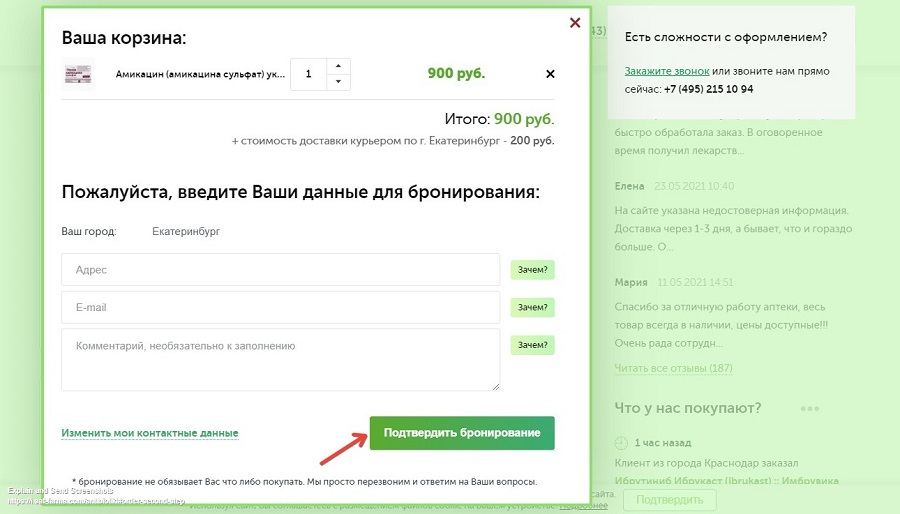Viewport: 900px width, 514px height.
Task: Click the Комментарий text area
Action: click(280, 359)
